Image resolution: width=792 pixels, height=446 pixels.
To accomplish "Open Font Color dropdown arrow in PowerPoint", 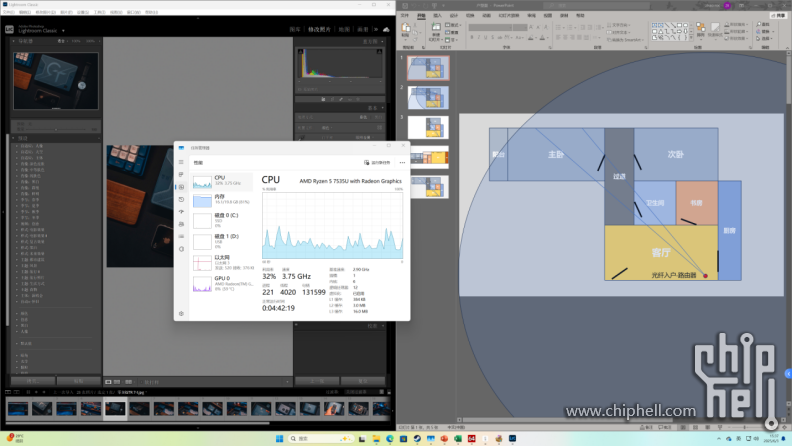I will coord(548,37).
